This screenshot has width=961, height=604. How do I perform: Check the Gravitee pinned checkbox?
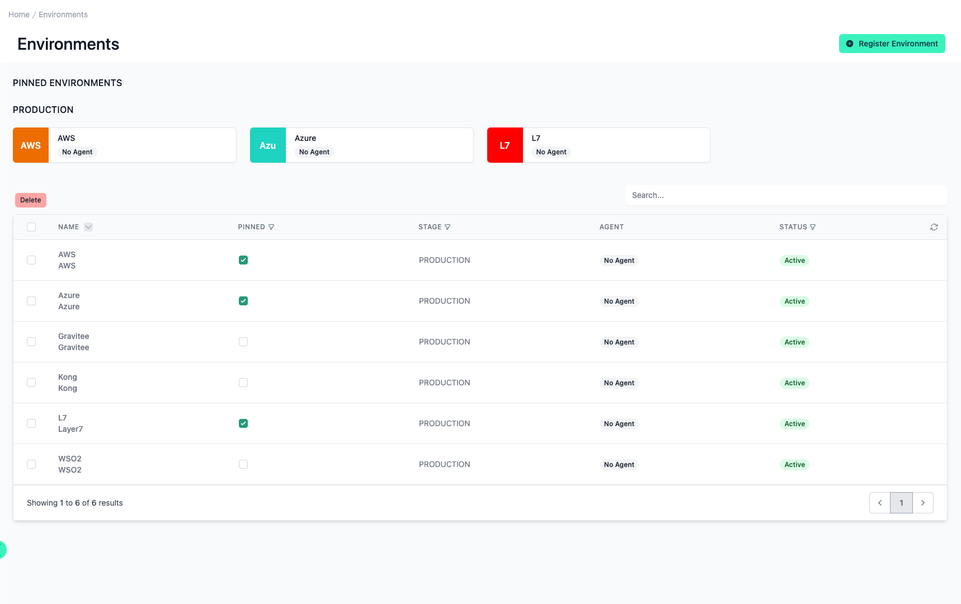(x=243, y=341)
